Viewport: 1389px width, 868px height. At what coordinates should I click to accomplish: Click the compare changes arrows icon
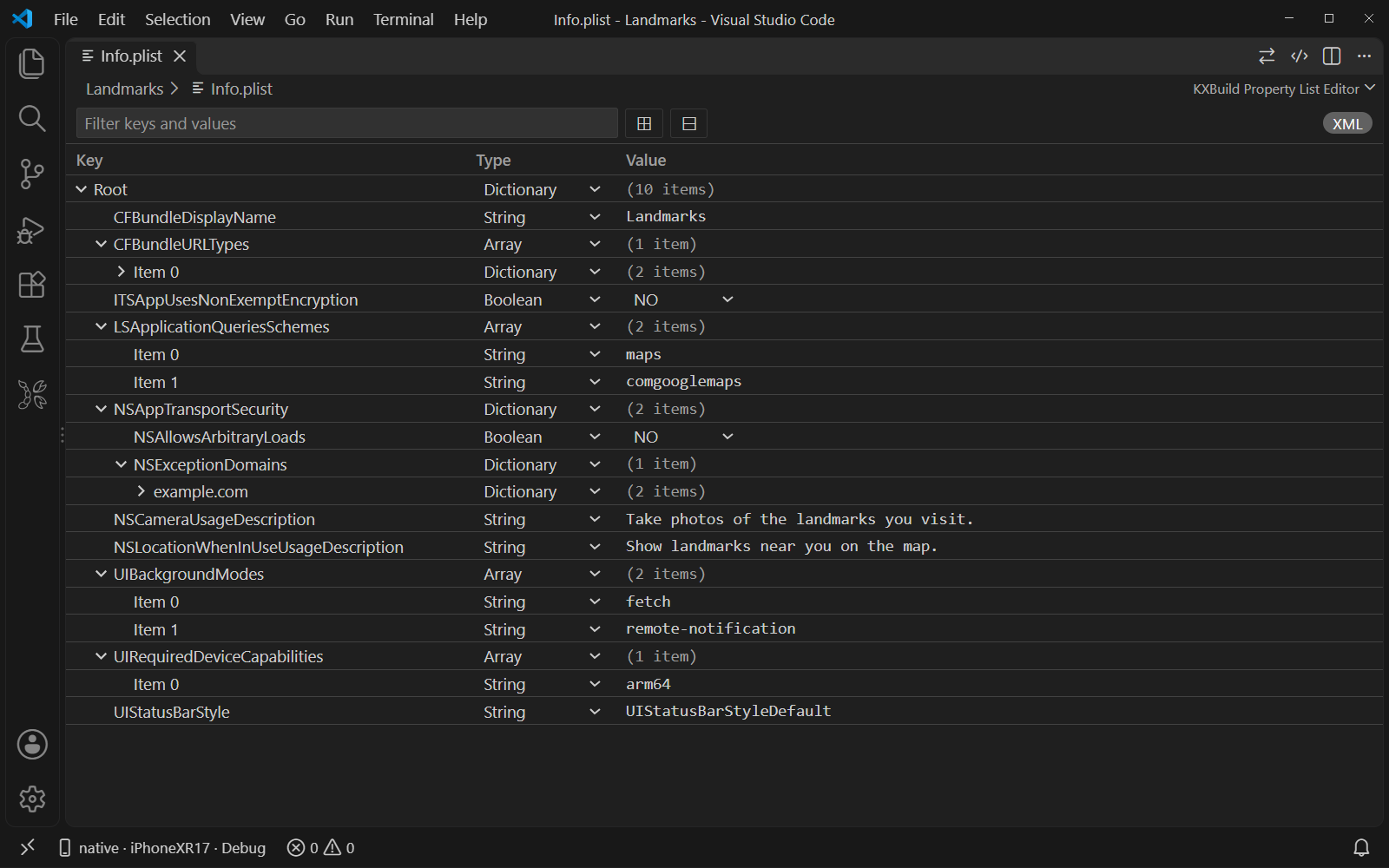(x=1267, y=56)
